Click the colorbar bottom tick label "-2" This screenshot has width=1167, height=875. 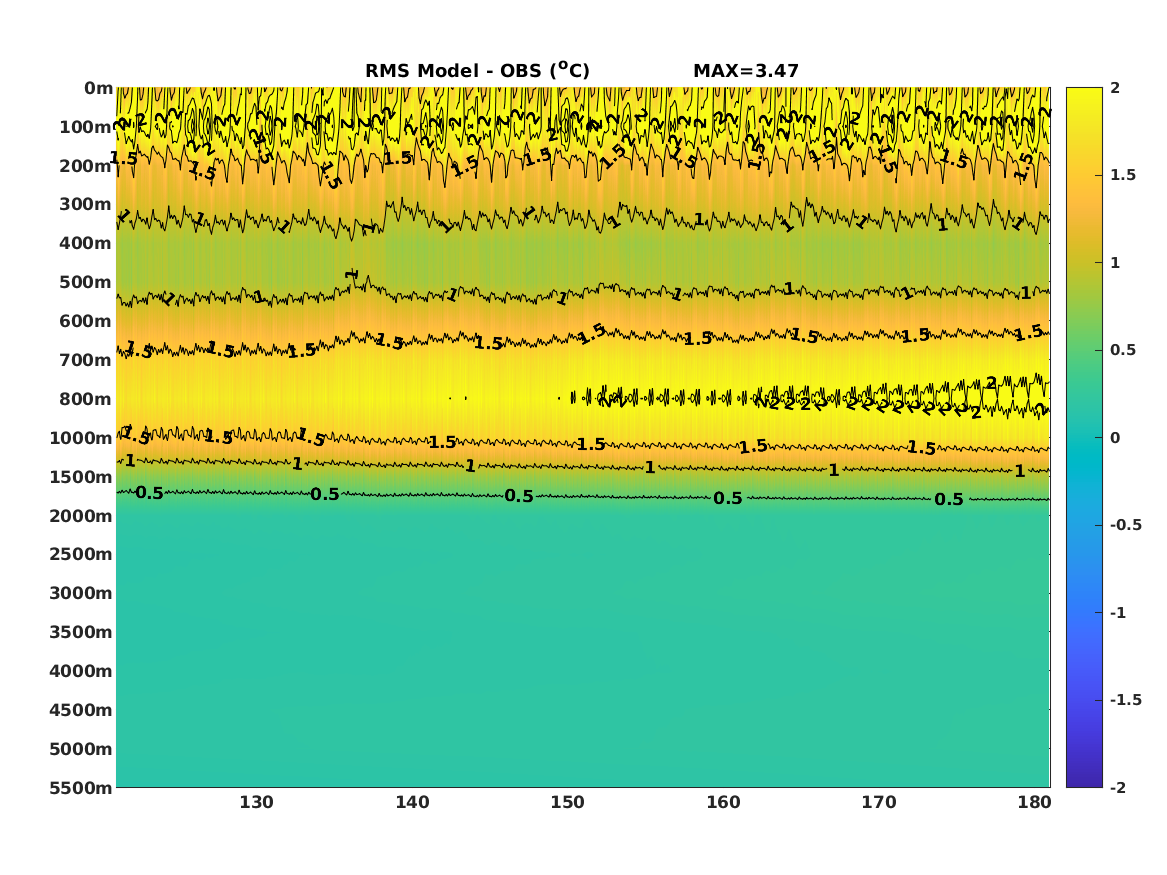coord(1117,788)
